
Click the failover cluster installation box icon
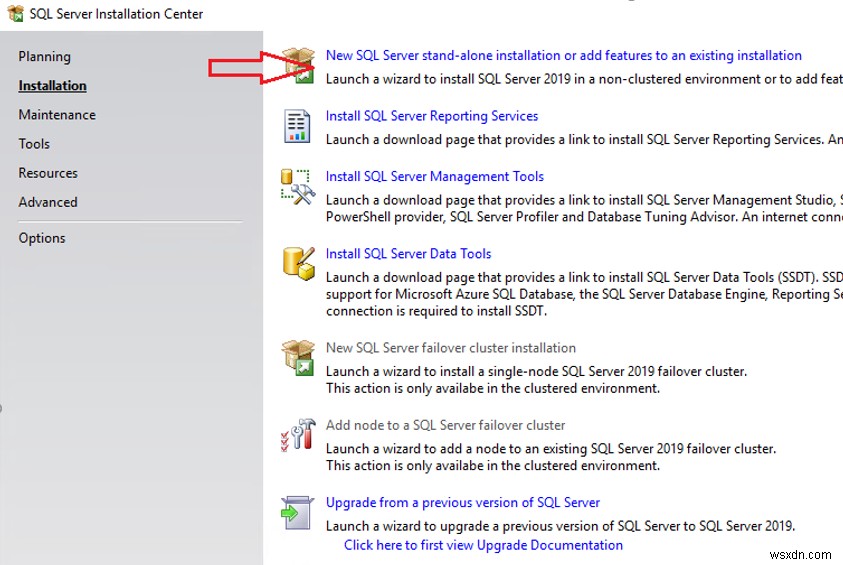point(298,357)
